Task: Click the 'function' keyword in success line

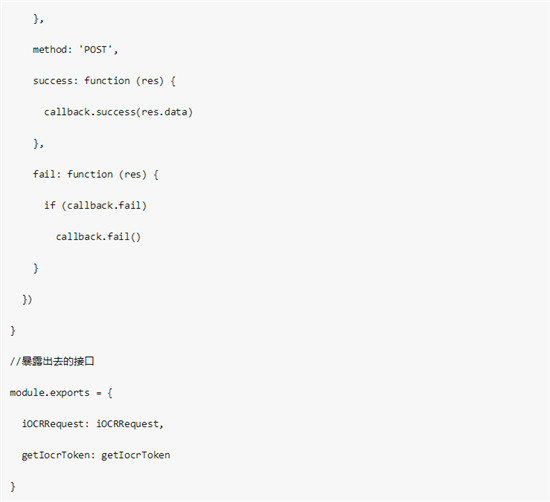Action: pyautogui.click(x=107, y=81)
